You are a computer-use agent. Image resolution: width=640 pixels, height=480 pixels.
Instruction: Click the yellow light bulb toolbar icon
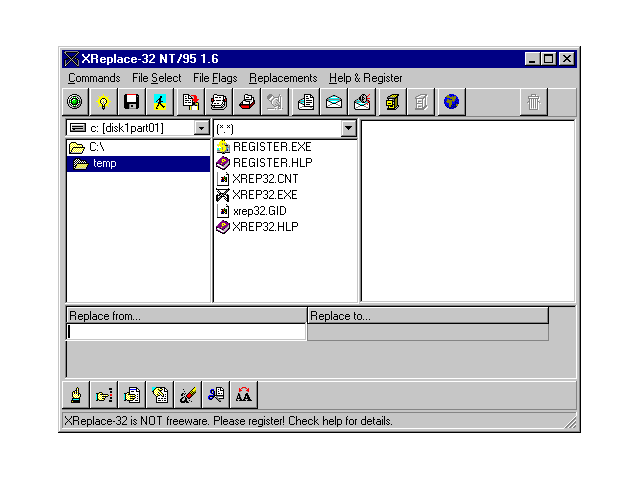(102, 101)
